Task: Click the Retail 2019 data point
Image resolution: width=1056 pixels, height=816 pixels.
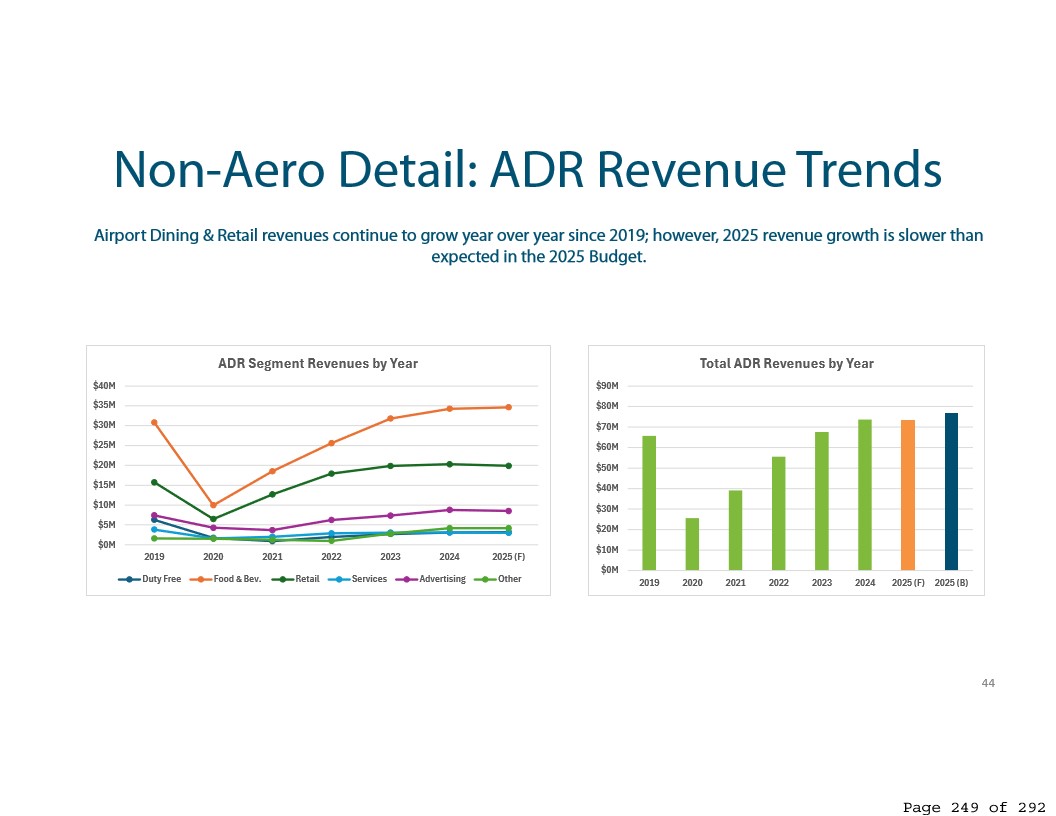Action: click(x=154, y=482)
